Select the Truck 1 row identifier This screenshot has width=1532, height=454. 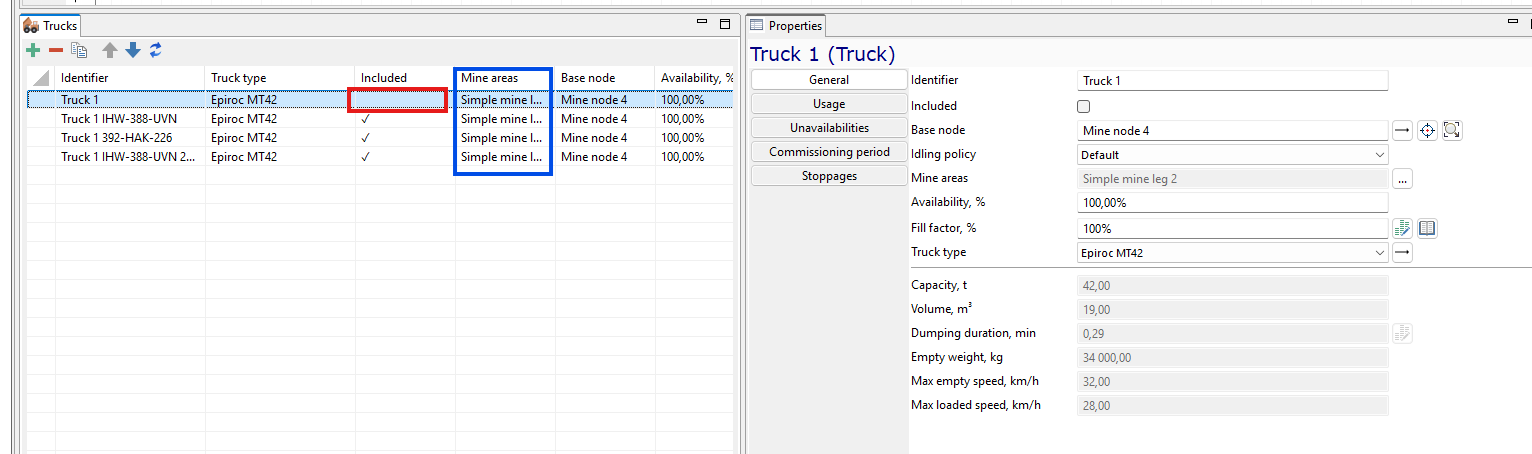click(80, 100)
